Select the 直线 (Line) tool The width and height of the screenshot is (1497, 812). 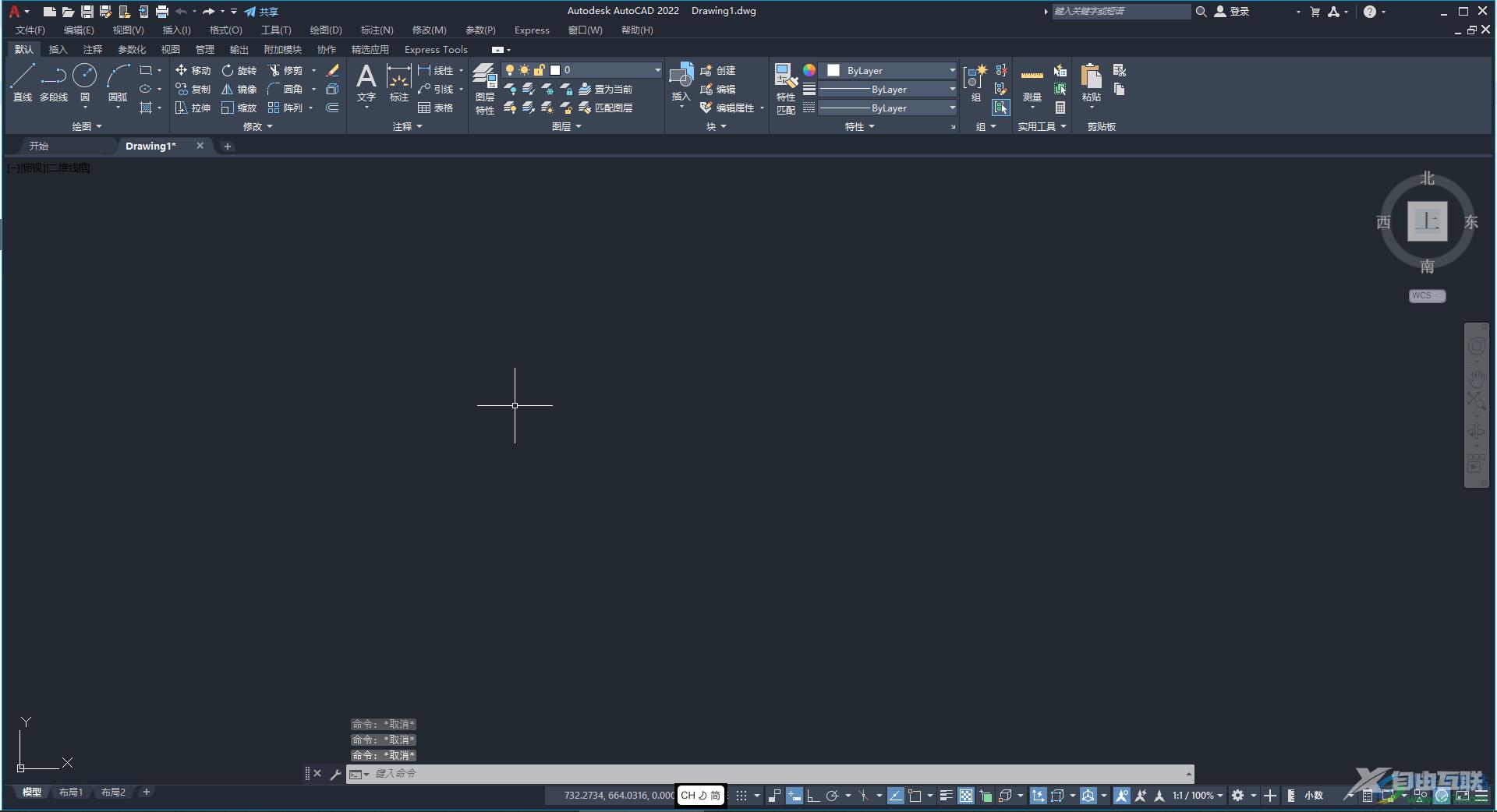[23, 83]
